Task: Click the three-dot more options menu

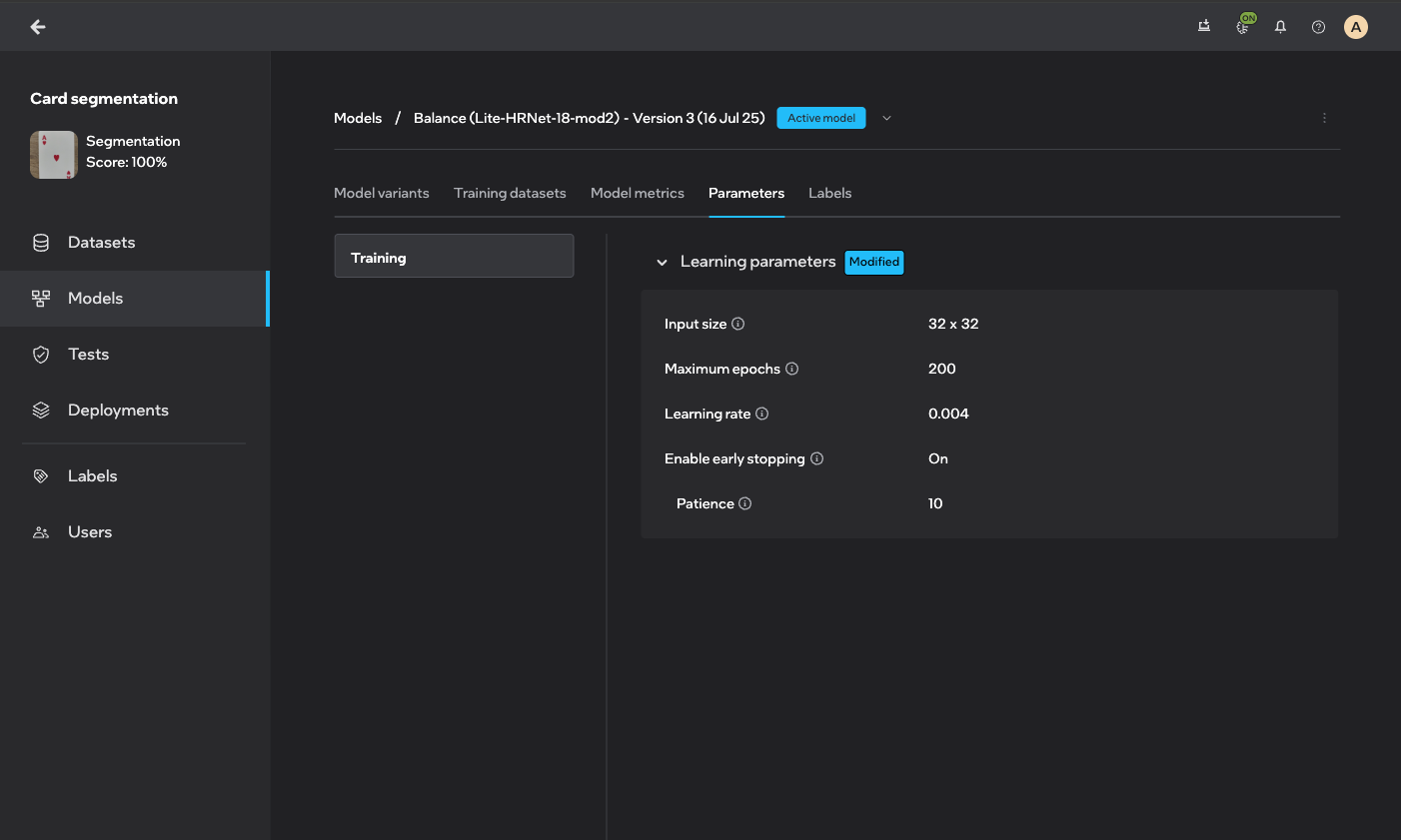Action: point(1324,118)
